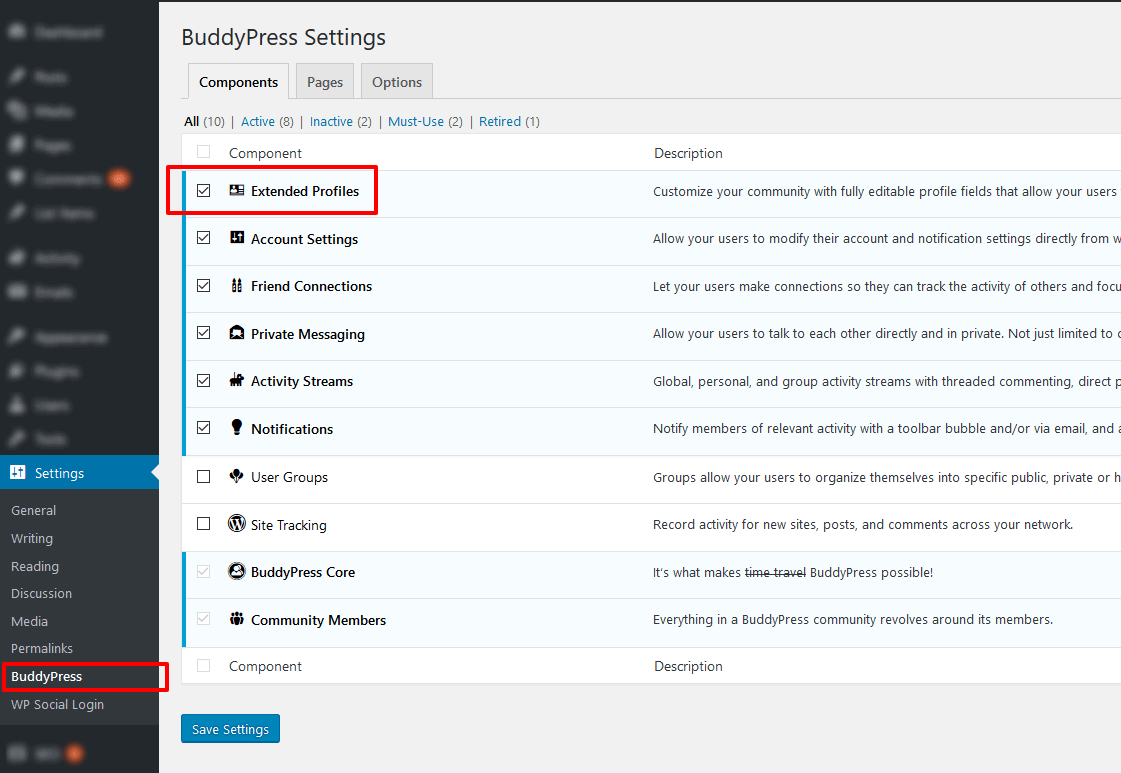Open Discussion settings submenu item
The height and width of the screenshot is (773, 1121).
click(x=41, y=594)
